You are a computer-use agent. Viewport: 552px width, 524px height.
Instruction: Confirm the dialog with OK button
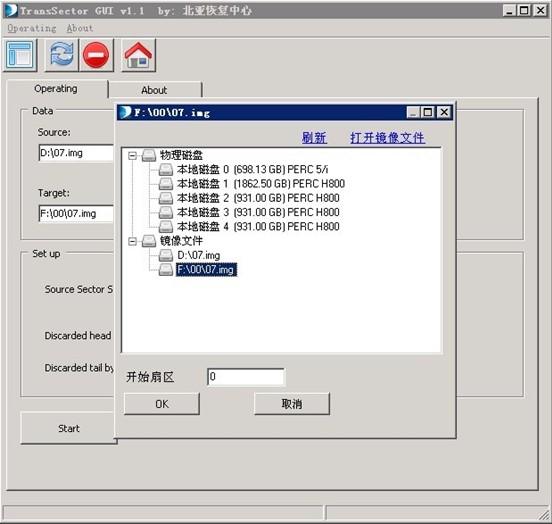162,404
